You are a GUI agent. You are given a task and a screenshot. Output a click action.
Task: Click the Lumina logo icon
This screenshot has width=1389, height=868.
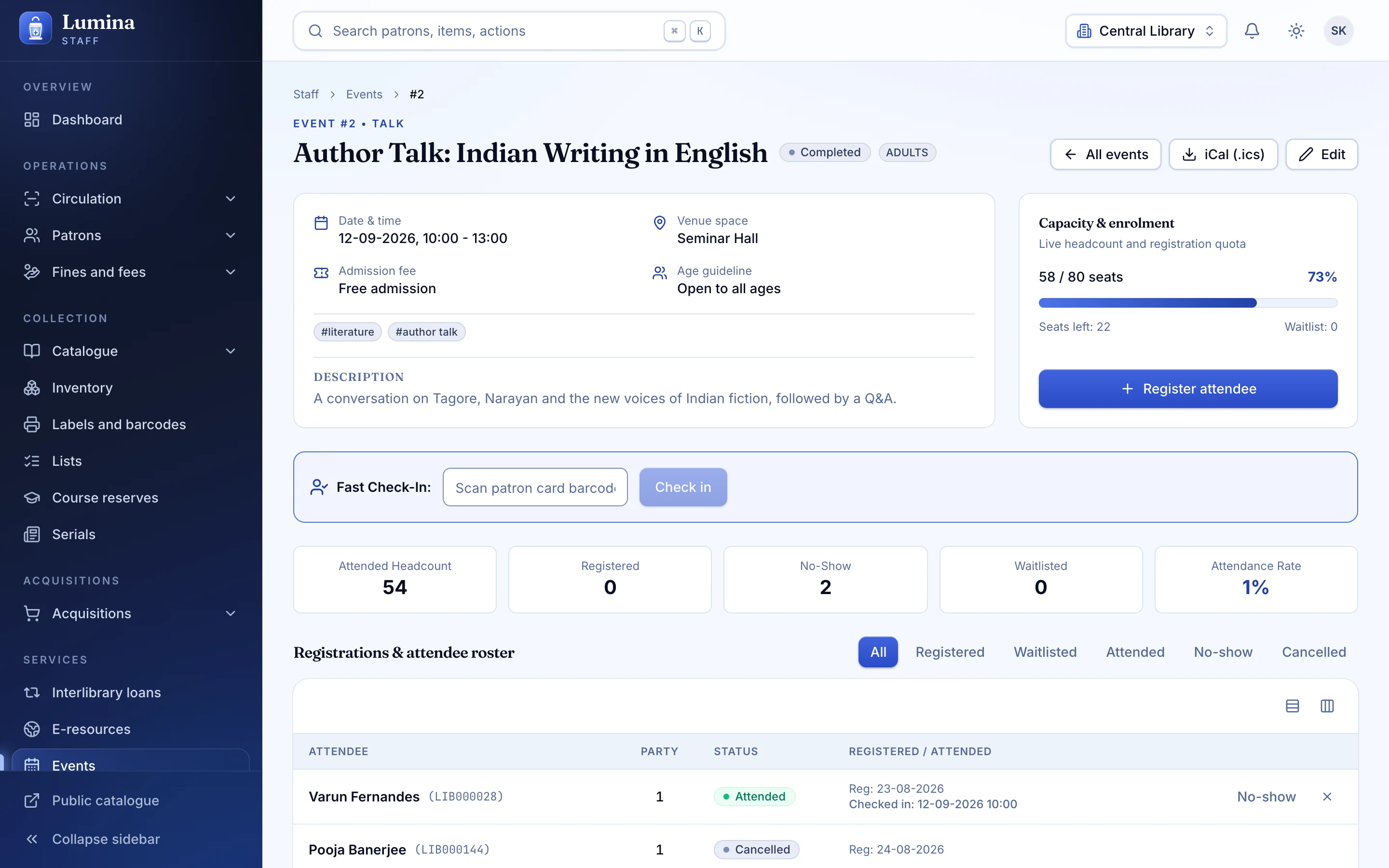coord(36,28)
